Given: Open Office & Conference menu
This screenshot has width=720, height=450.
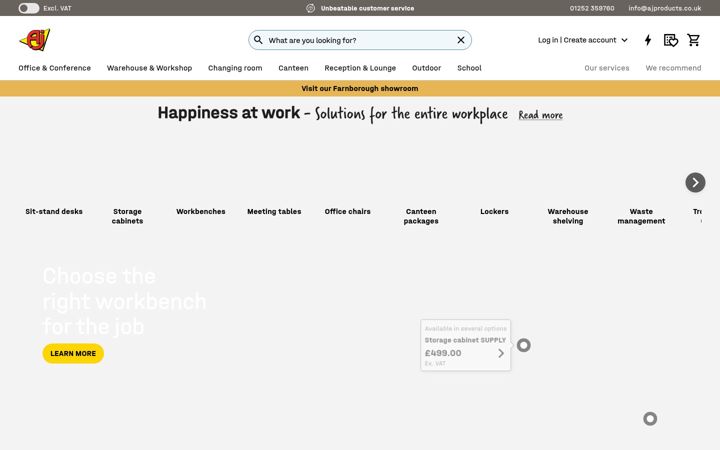Looking at the screenshot, I should [55, 68].
